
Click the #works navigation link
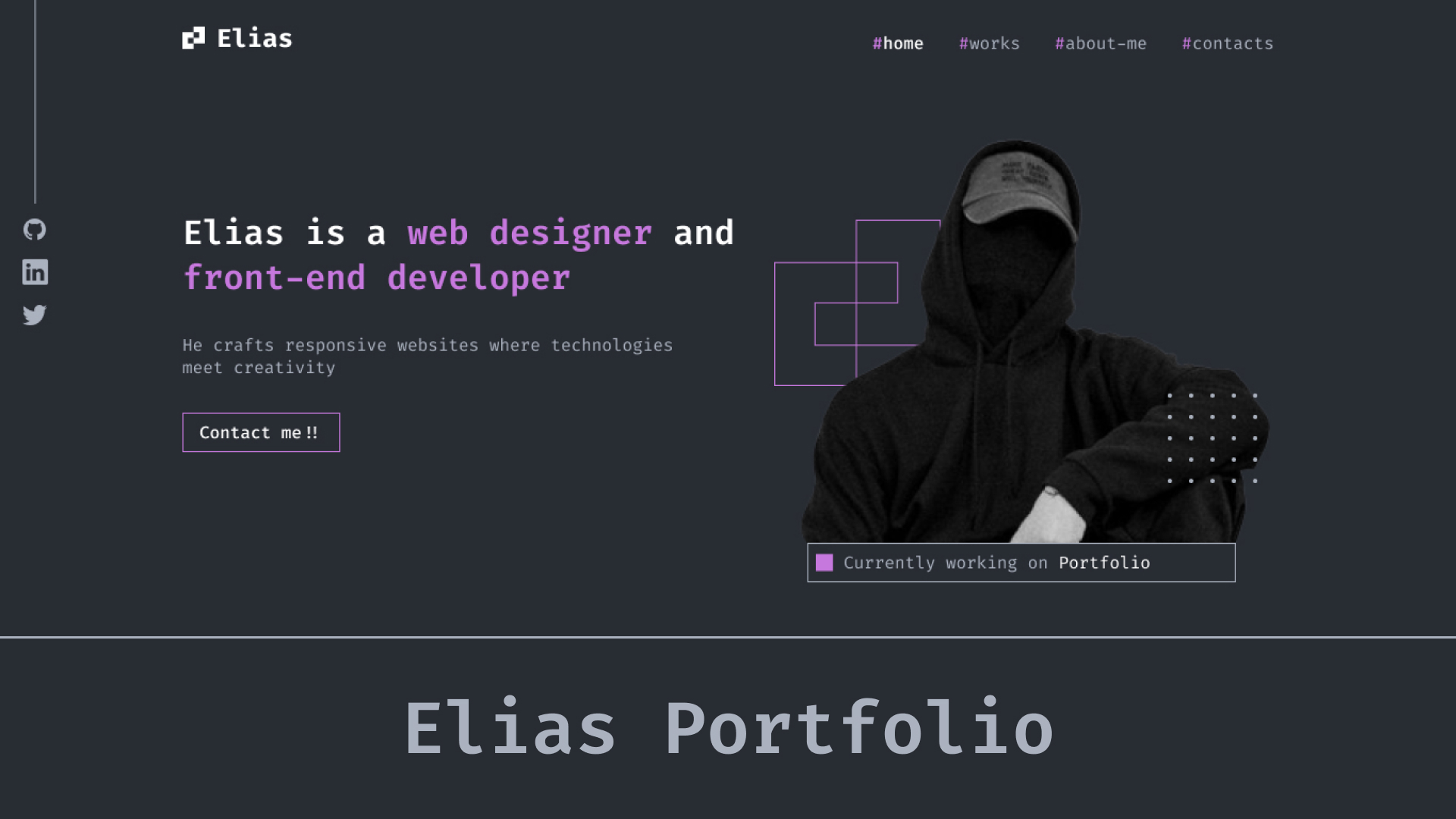[x=989, y=43]
